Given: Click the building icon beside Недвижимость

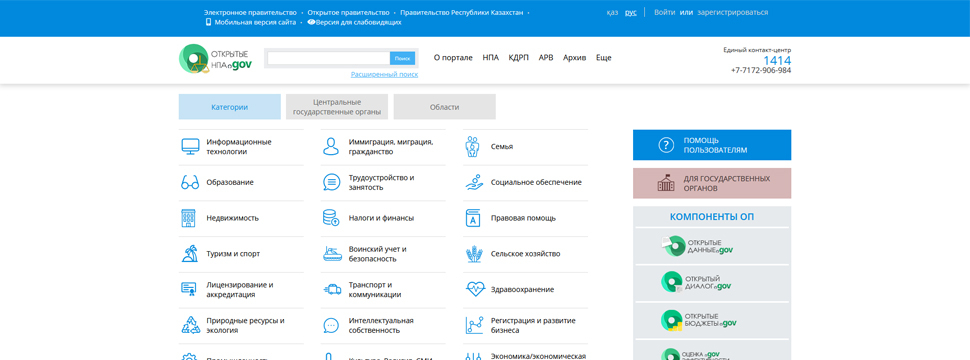Looking at the screenshot, I should pos(188,218).
